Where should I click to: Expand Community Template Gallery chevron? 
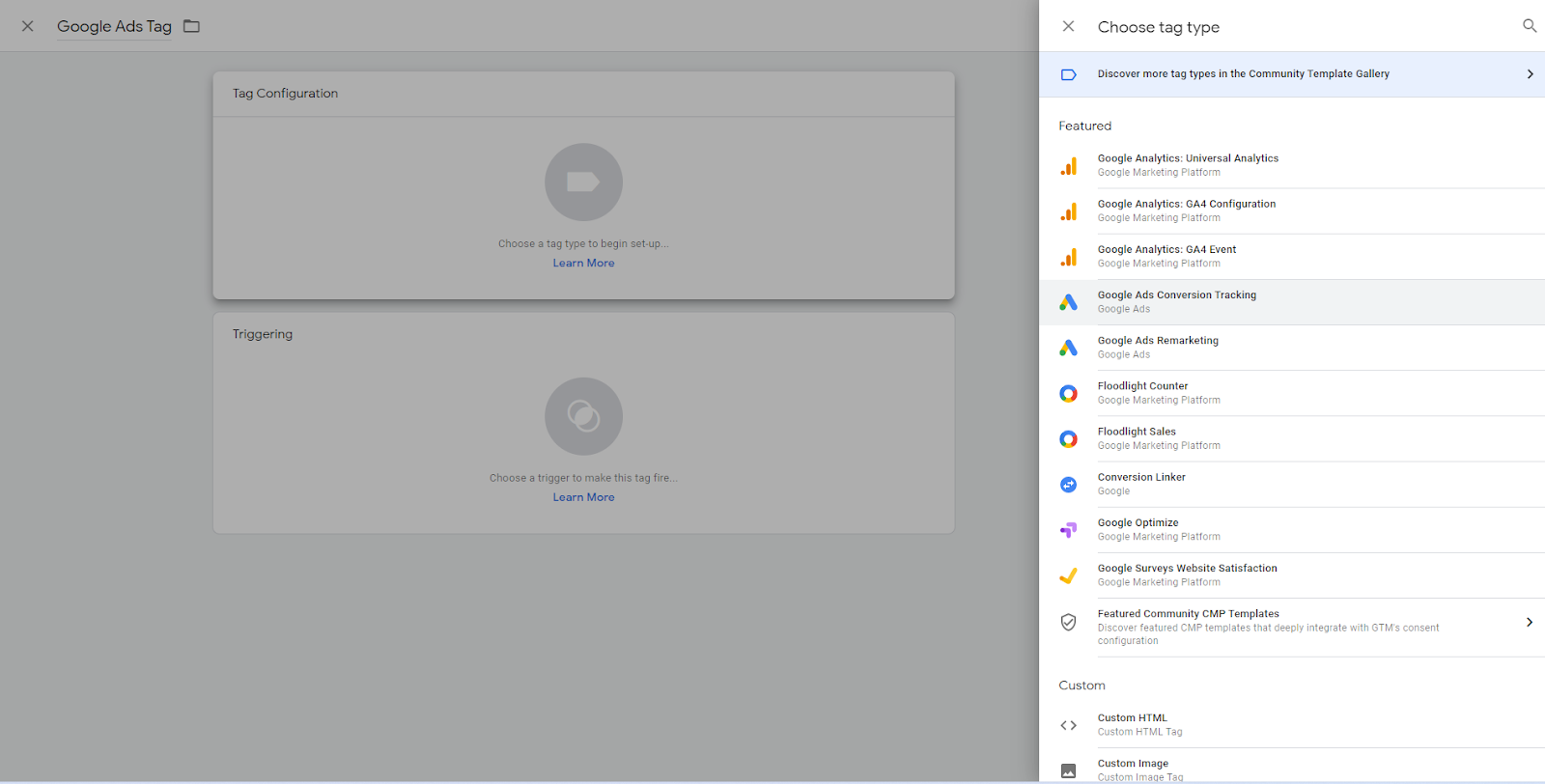(1530, 74)
